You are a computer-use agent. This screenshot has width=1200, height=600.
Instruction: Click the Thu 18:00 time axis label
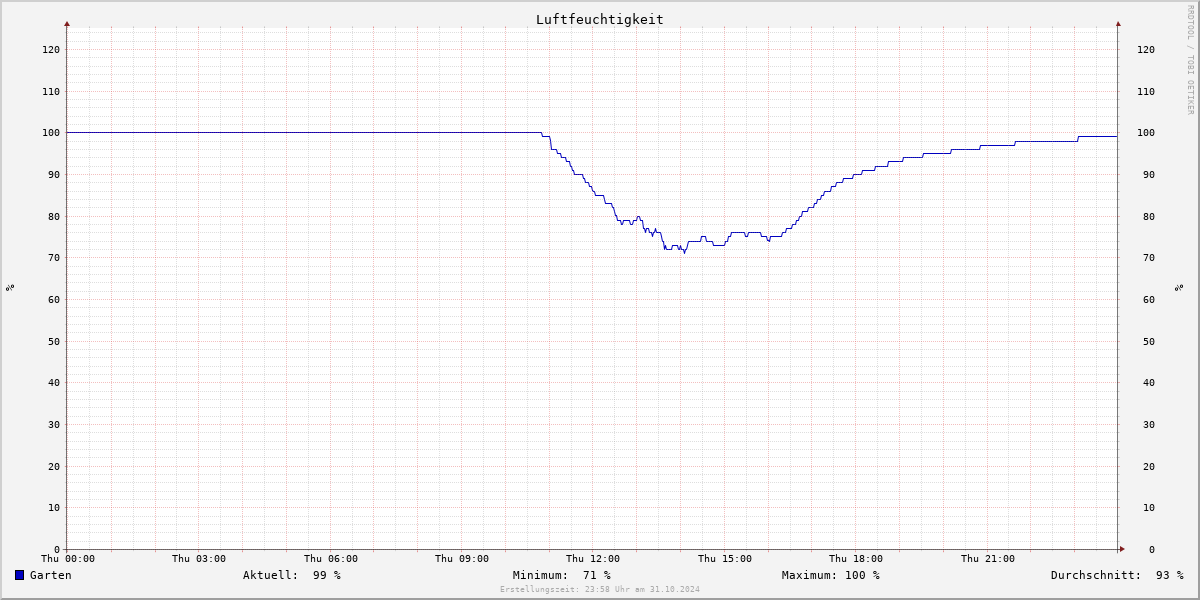coord(856,559)
